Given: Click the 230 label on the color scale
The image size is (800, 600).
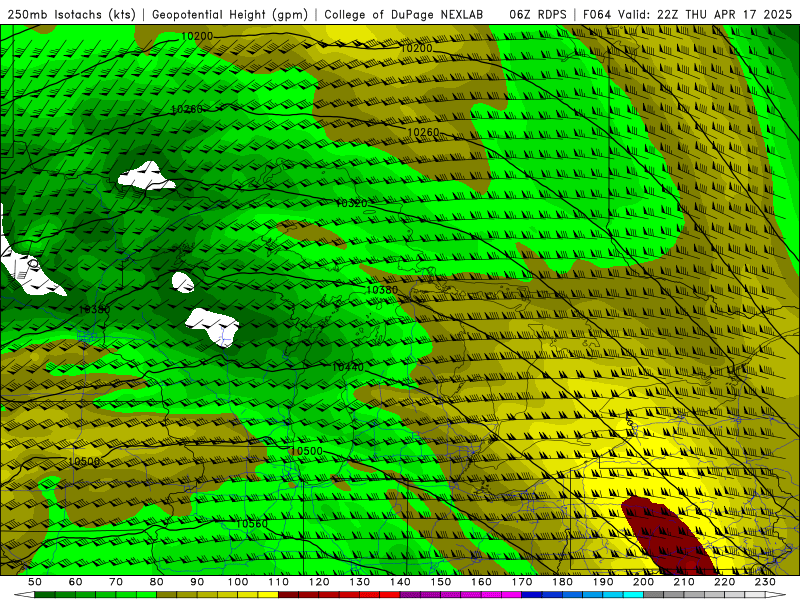Looking at the screenshot, I should [x=765, y=582].
